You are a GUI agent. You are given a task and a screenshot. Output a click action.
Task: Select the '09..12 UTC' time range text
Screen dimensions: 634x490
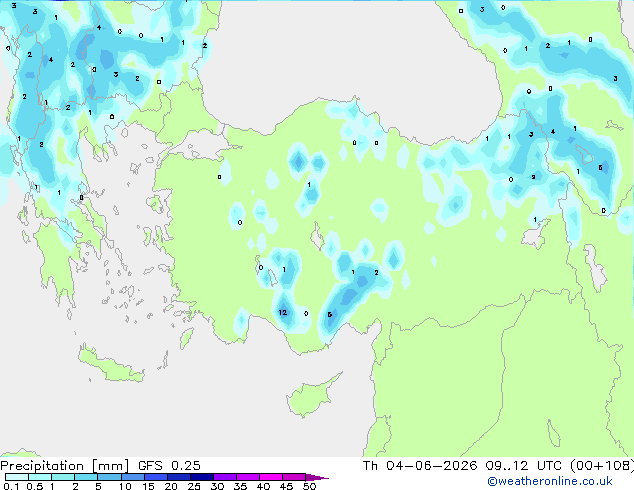click(x=524, y=466)
